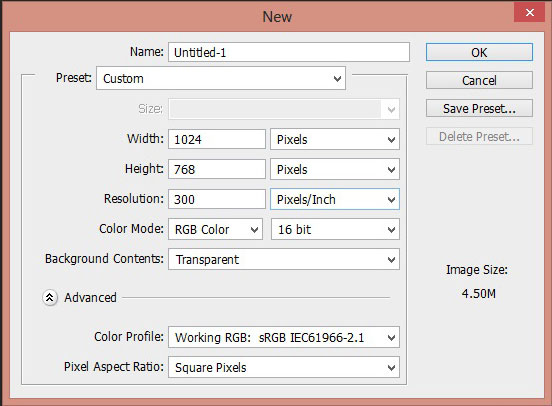Click the Background Contents label
Screen dimensions: 552x406
click(x=104, y=258)
